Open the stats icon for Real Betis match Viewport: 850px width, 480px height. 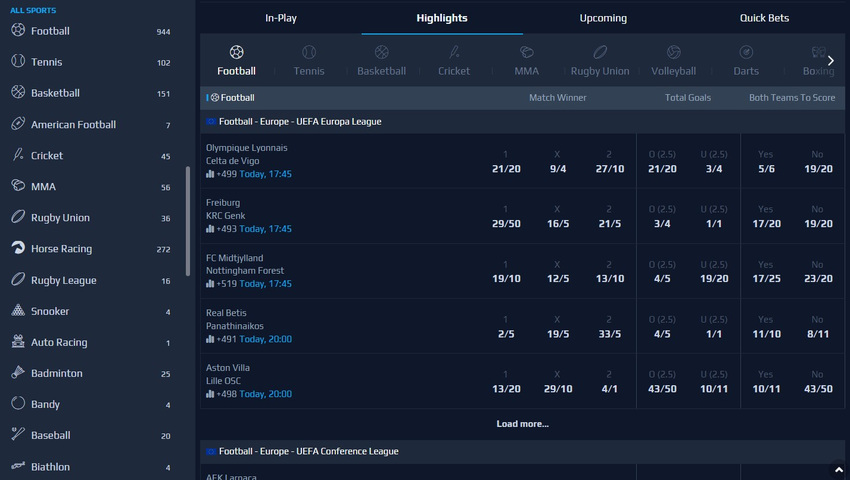210,339
